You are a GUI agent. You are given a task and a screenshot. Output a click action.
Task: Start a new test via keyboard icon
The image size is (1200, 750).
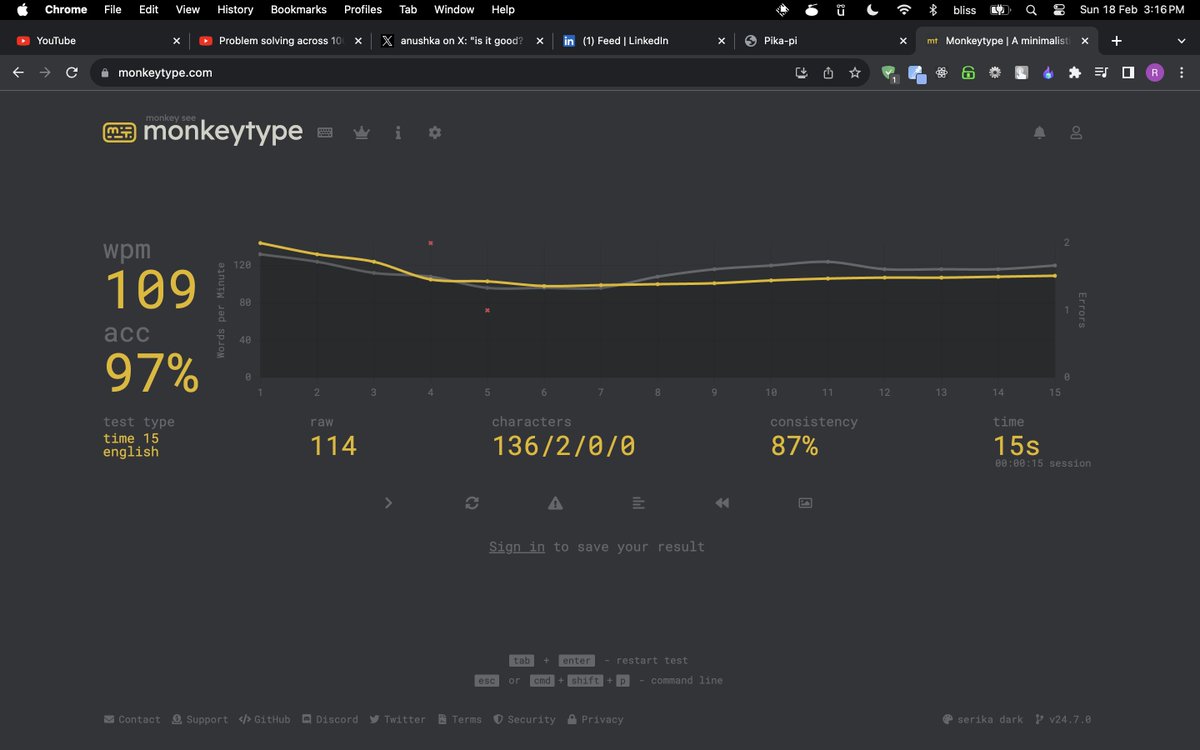point(325,132)
